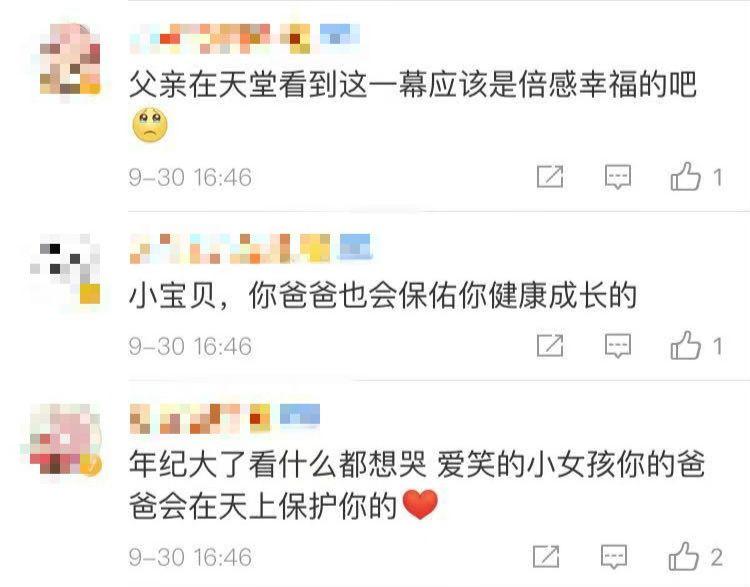Screen dimensions: 750x587
Task: Reply to the 小宝贝 comment
Action: tap(618, 345)
